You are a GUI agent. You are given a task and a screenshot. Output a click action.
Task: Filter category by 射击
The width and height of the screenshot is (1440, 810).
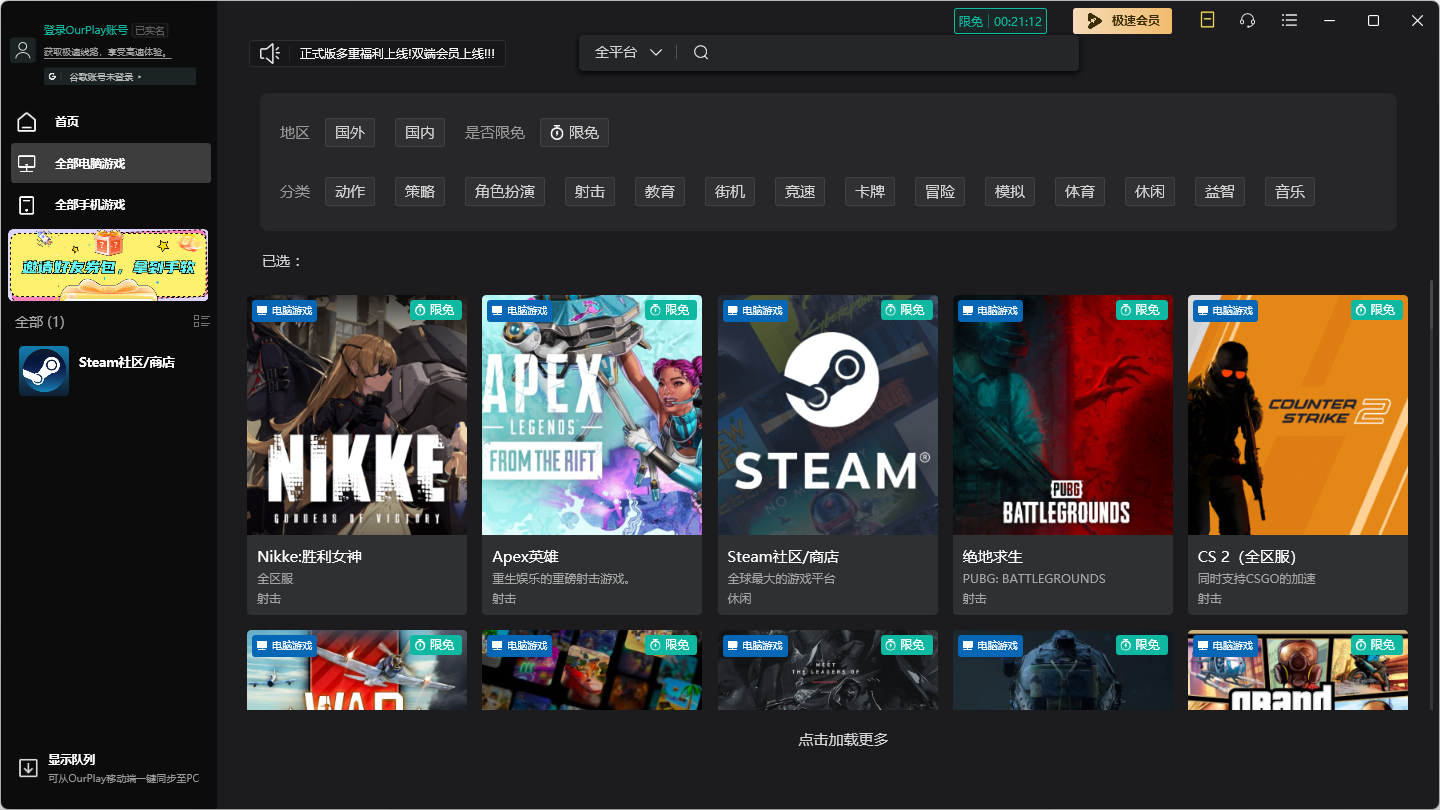click(590, 192)
